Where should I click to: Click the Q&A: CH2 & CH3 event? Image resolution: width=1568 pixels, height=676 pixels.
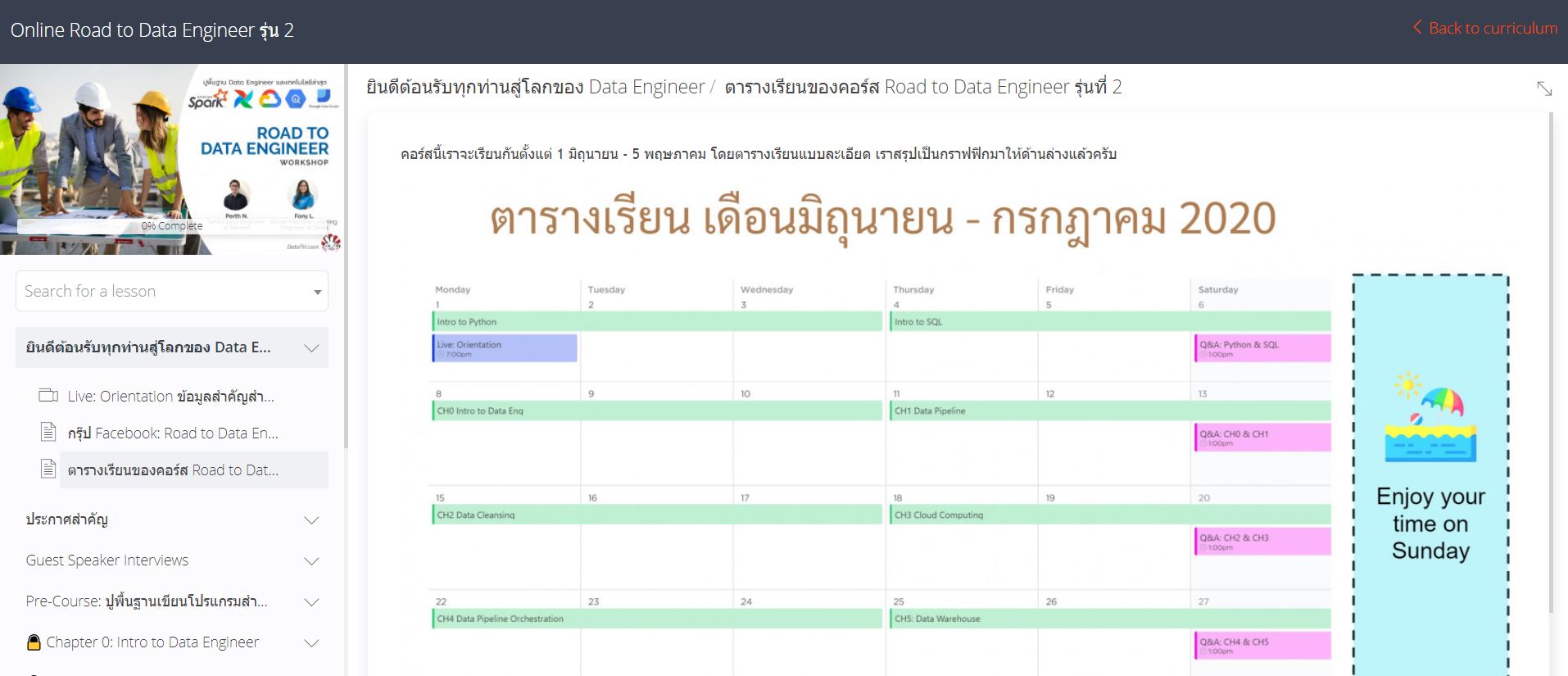[1262, 542]
